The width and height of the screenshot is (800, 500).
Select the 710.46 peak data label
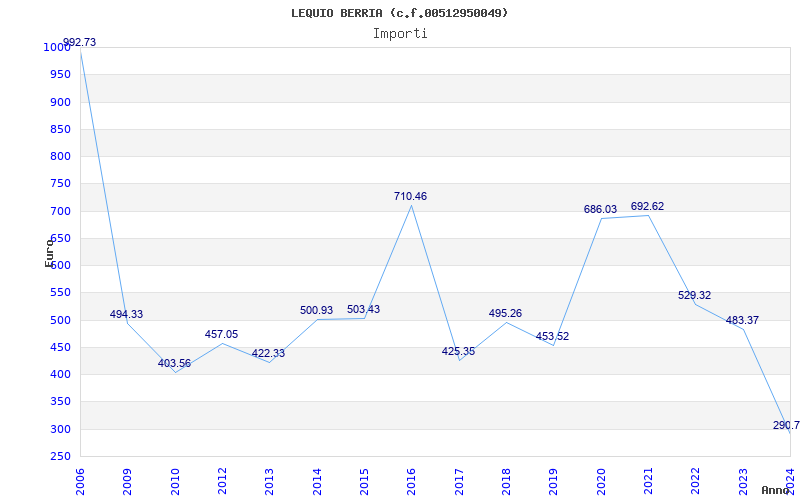pos(410,196)
